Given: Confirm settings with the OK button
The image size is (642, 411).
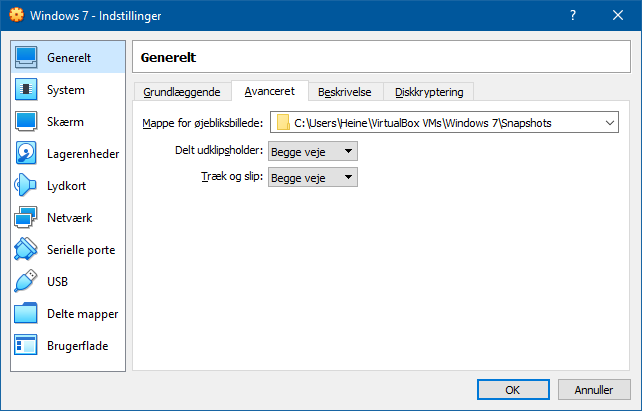Looking at the screenshot, I should click(x=513, y=389).
